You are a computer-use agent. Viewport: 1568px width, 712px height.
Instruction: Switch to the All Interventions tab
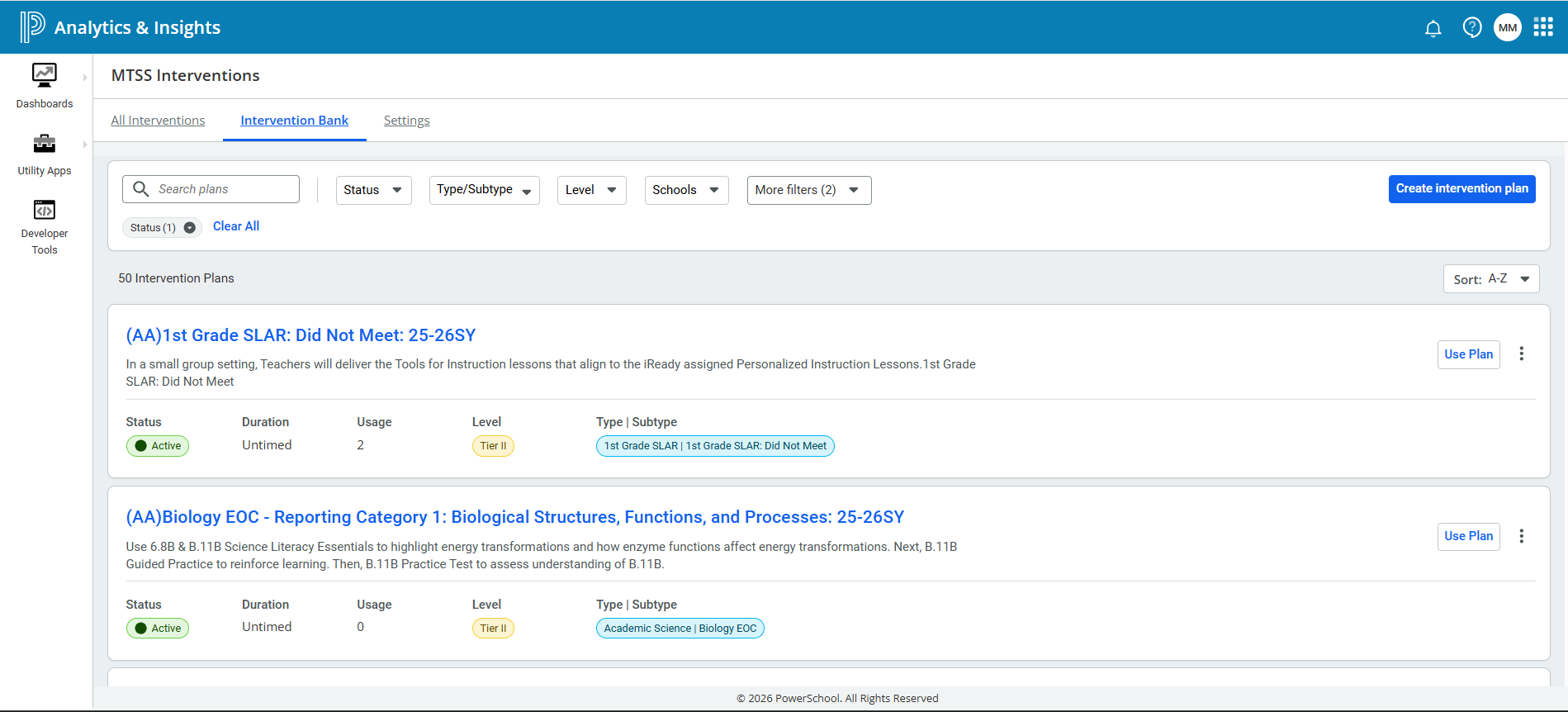point(158,121)
